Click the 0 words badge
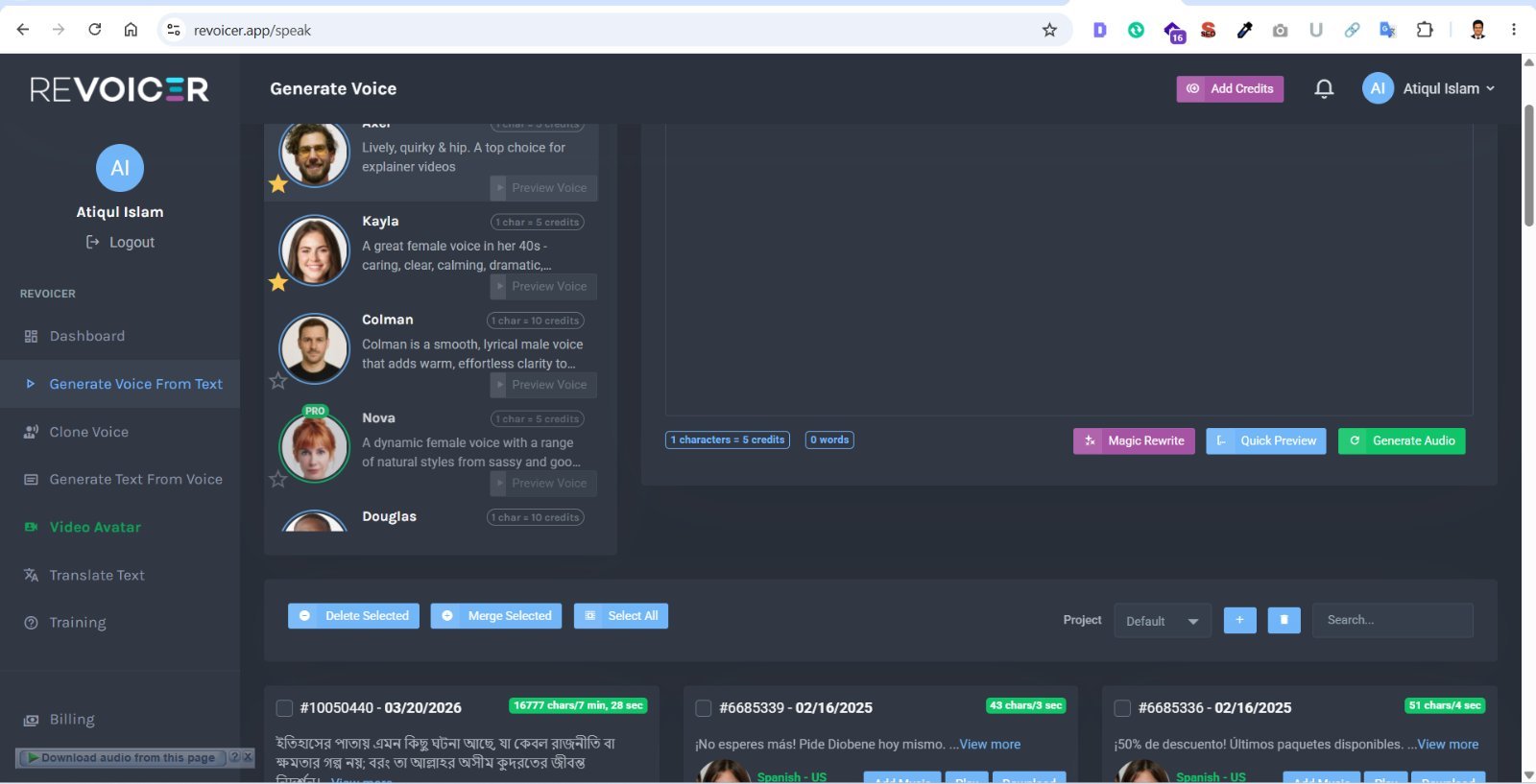Screen dimensions: 1536x784 [829, 440]
